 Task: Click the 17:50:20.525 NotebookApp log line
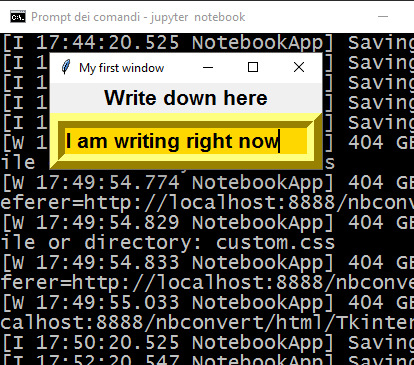click(207, 343)
